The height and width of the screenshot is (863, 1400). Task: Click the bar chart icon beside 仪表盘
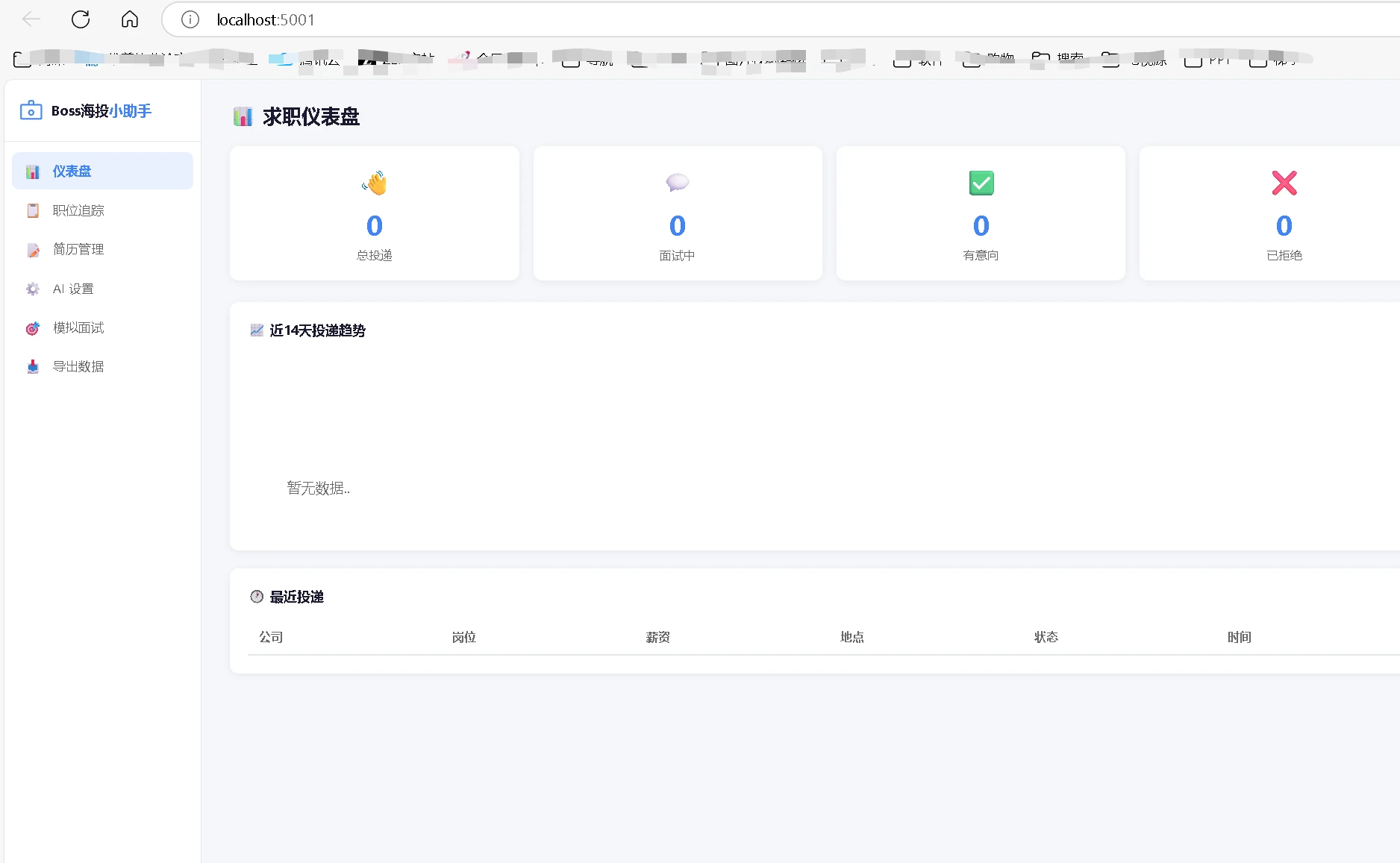(33, 172)
